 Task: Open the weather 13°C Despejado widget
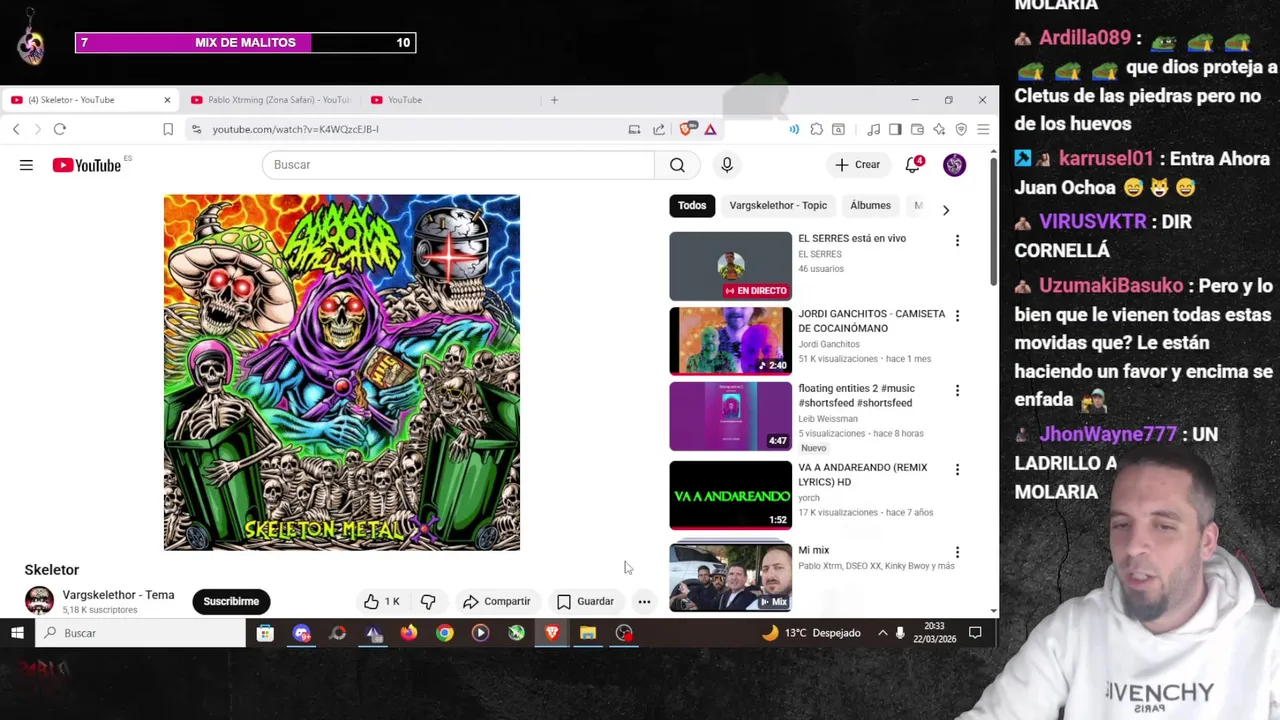(811, 633)
